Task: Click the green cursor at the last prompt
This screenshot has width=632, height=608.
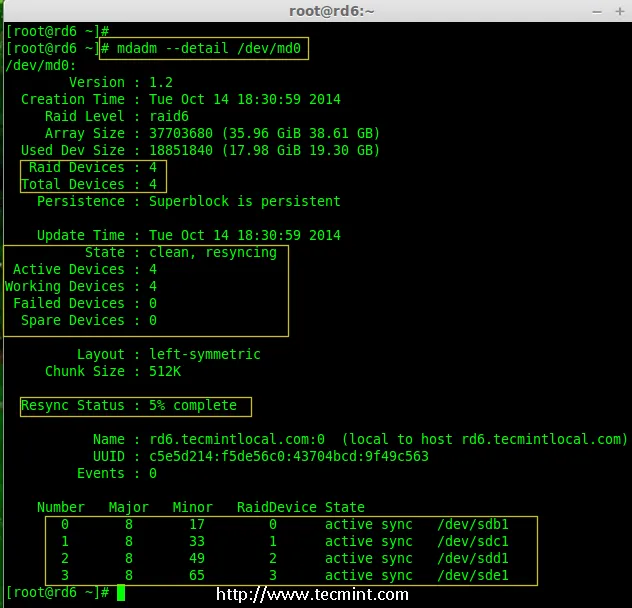Action: (x=121, y=593)
